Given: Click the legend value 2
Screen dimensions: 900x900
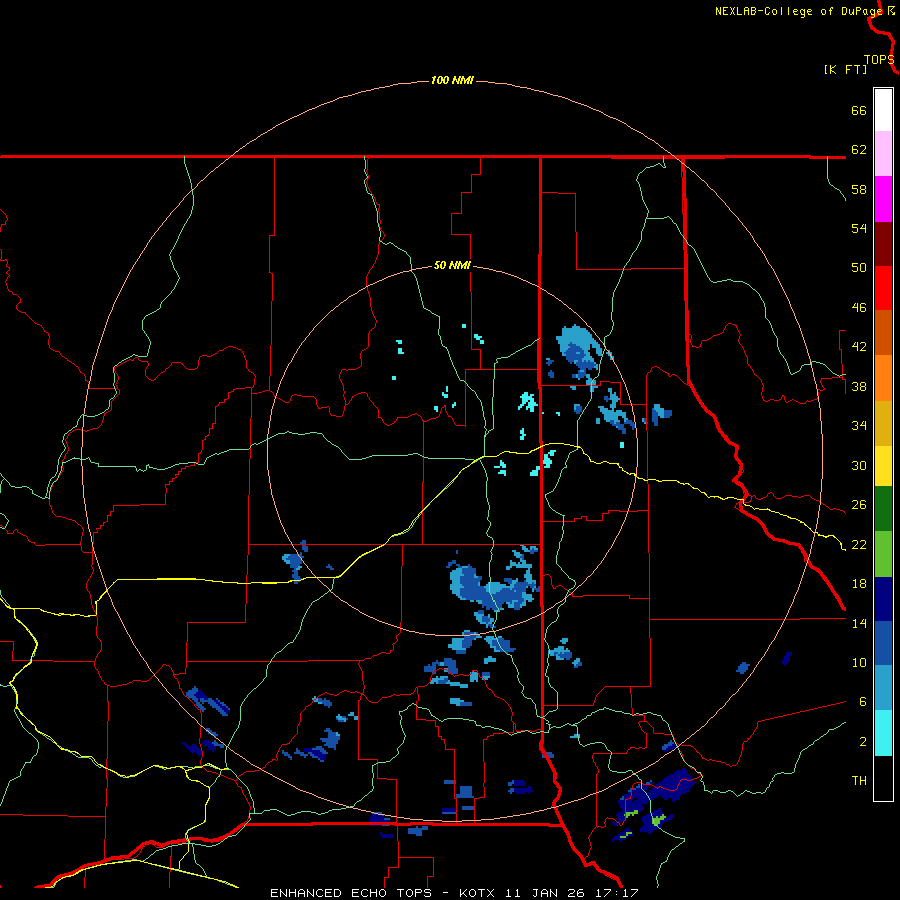Looking at the screenshot, I should pyautogui.click(x=863, y=742).
